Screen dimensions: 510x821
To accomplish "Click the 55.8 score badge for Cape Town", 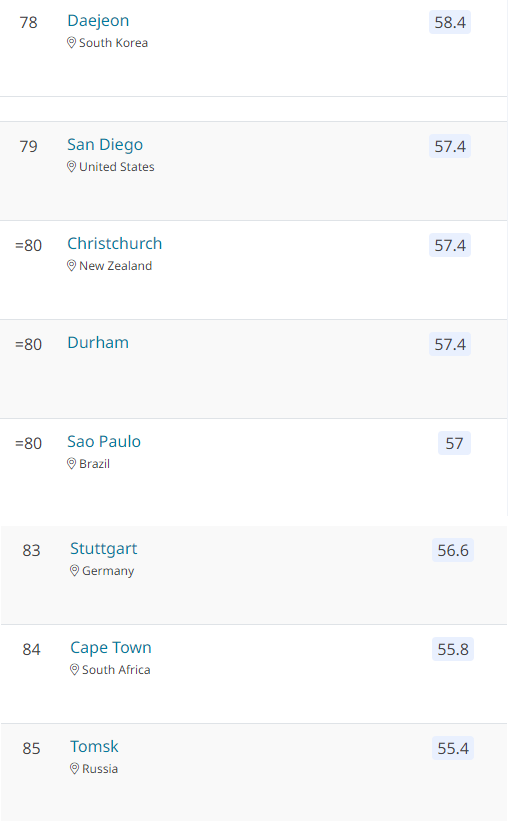I will (x=453, y=649).
